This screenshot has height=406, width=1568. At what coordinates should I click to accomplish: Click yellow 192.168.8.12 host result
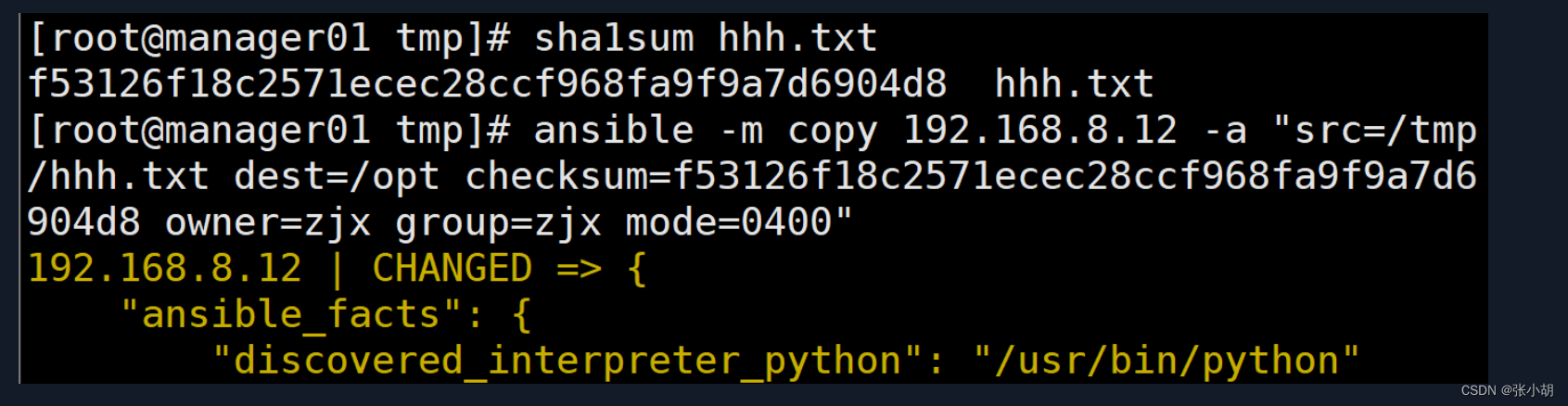click(x=165, y=269)
